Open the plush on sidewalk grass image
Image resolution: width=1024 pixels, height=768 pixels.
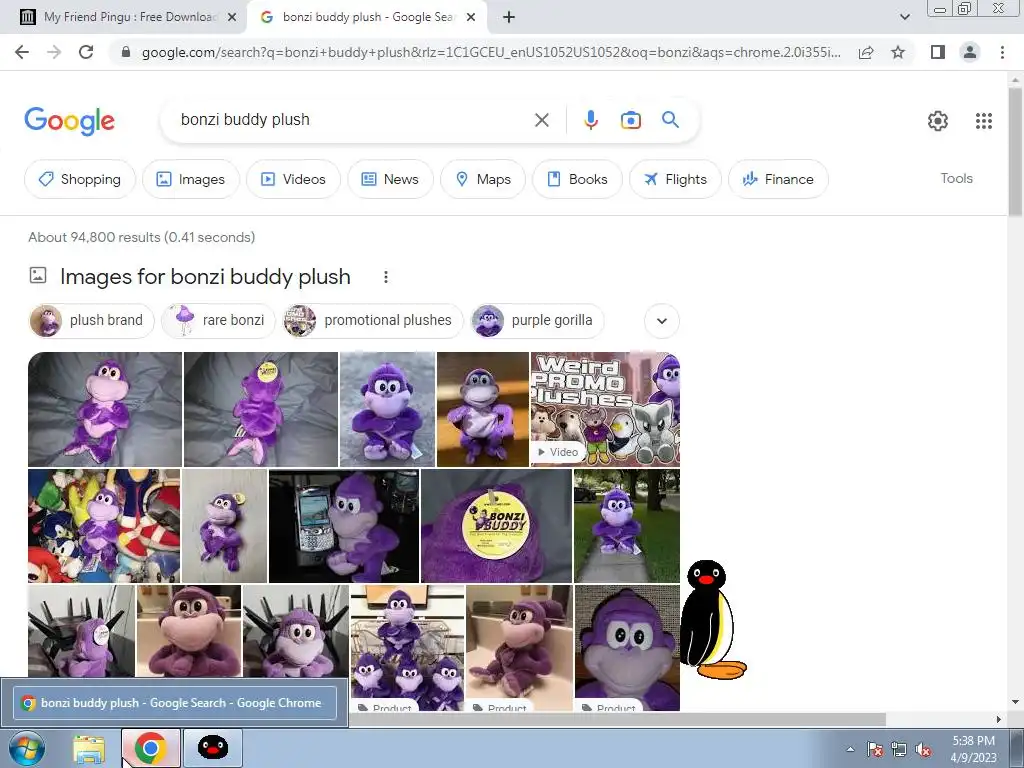626,526
